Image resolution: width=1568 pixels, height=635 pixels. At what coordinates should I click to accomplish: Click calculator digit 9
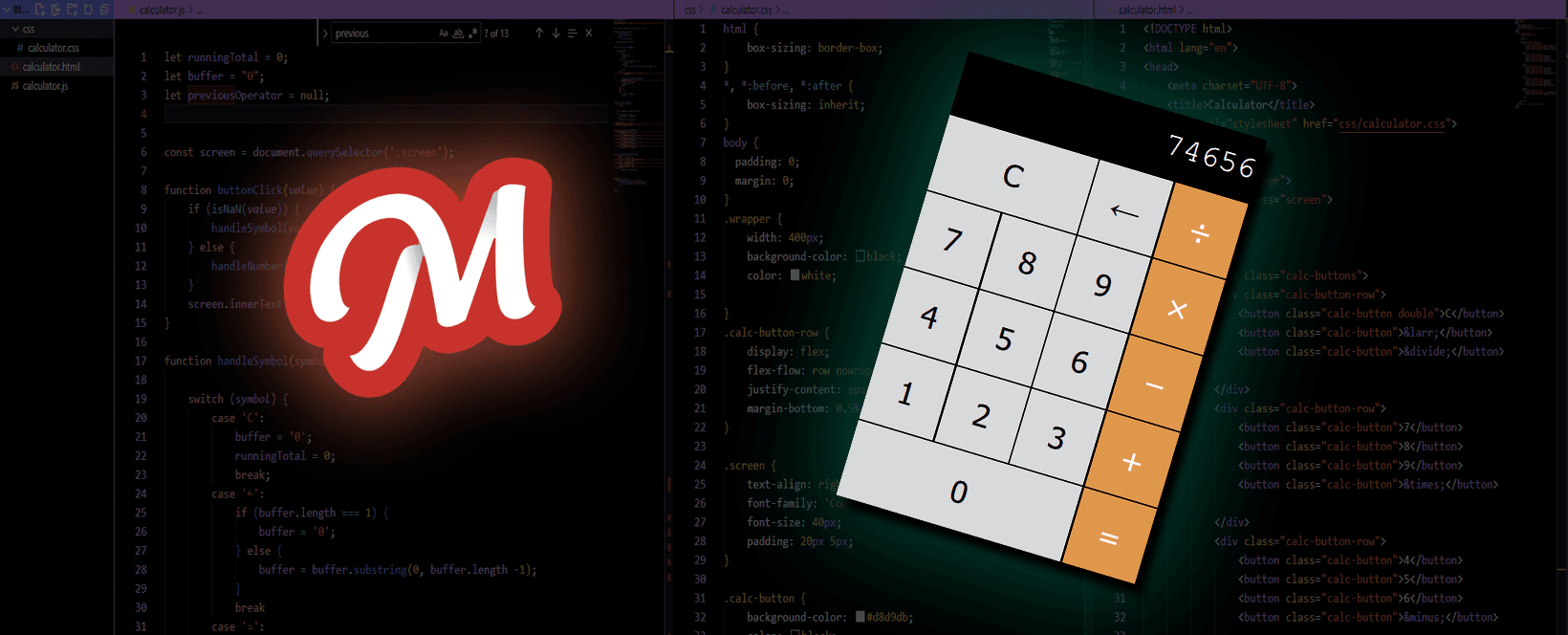coord(1103,285)
